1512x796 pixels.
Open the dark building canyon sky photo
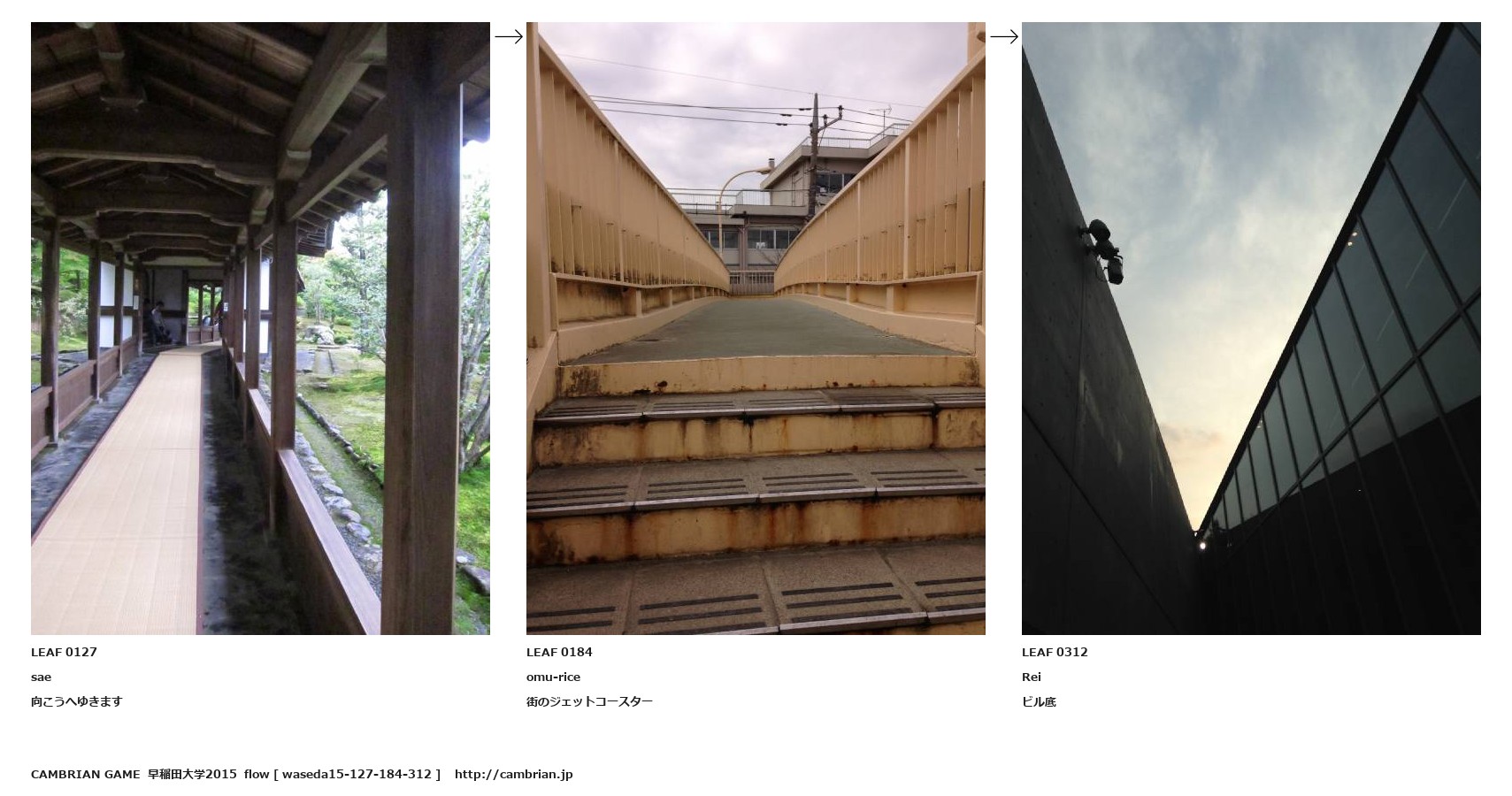(x=1251, y=328)
